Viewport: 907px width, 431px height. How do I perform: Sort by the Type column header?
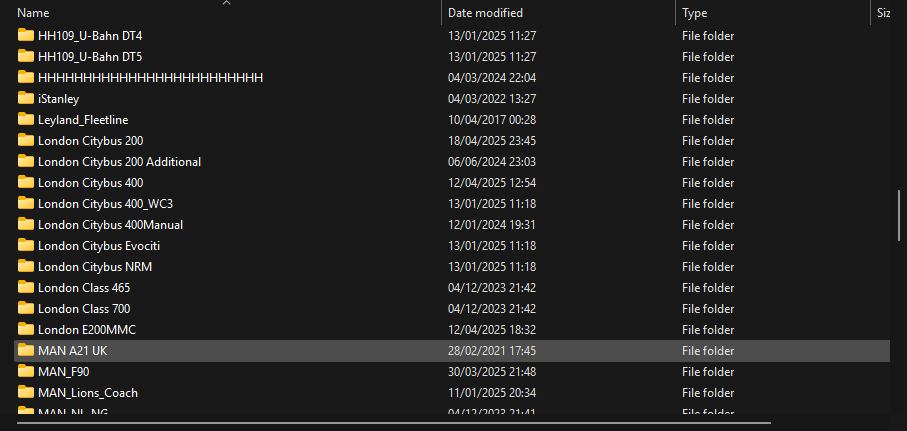pos(694,13)
